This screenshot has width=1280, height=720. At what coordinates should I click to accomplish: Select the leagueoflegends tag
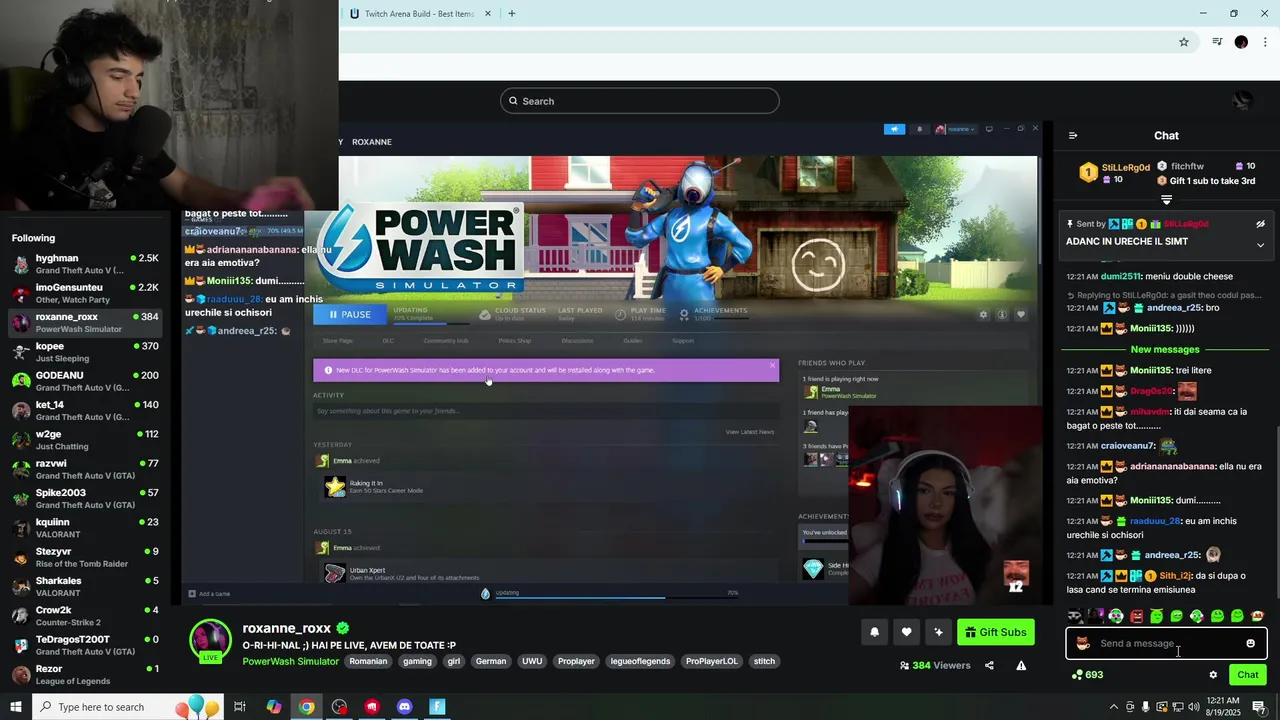click(x=640, y=661)
